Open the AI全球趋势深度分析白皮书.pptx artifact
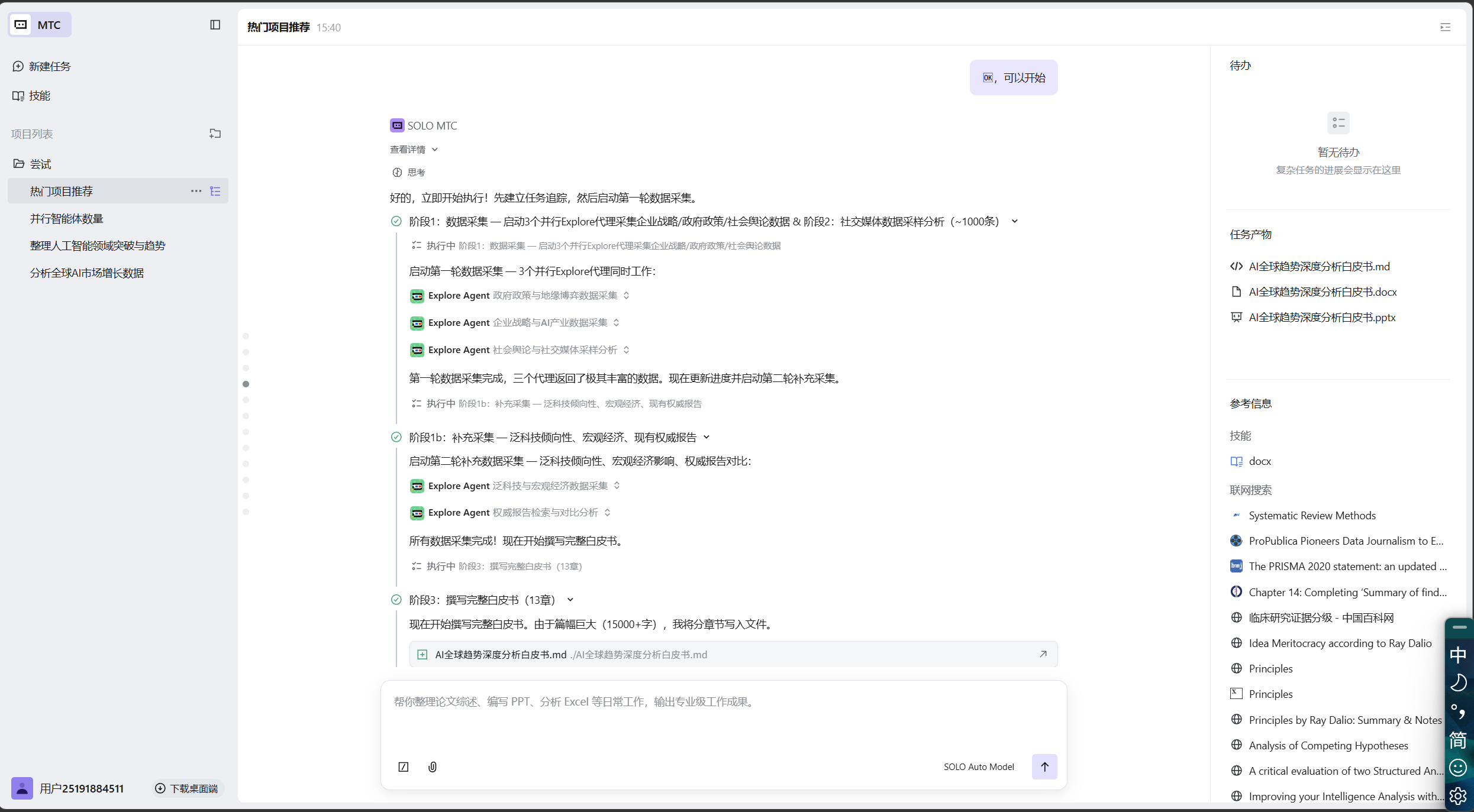The width and height of the screenshot is (1474, 812). [x=1321, y=318]
